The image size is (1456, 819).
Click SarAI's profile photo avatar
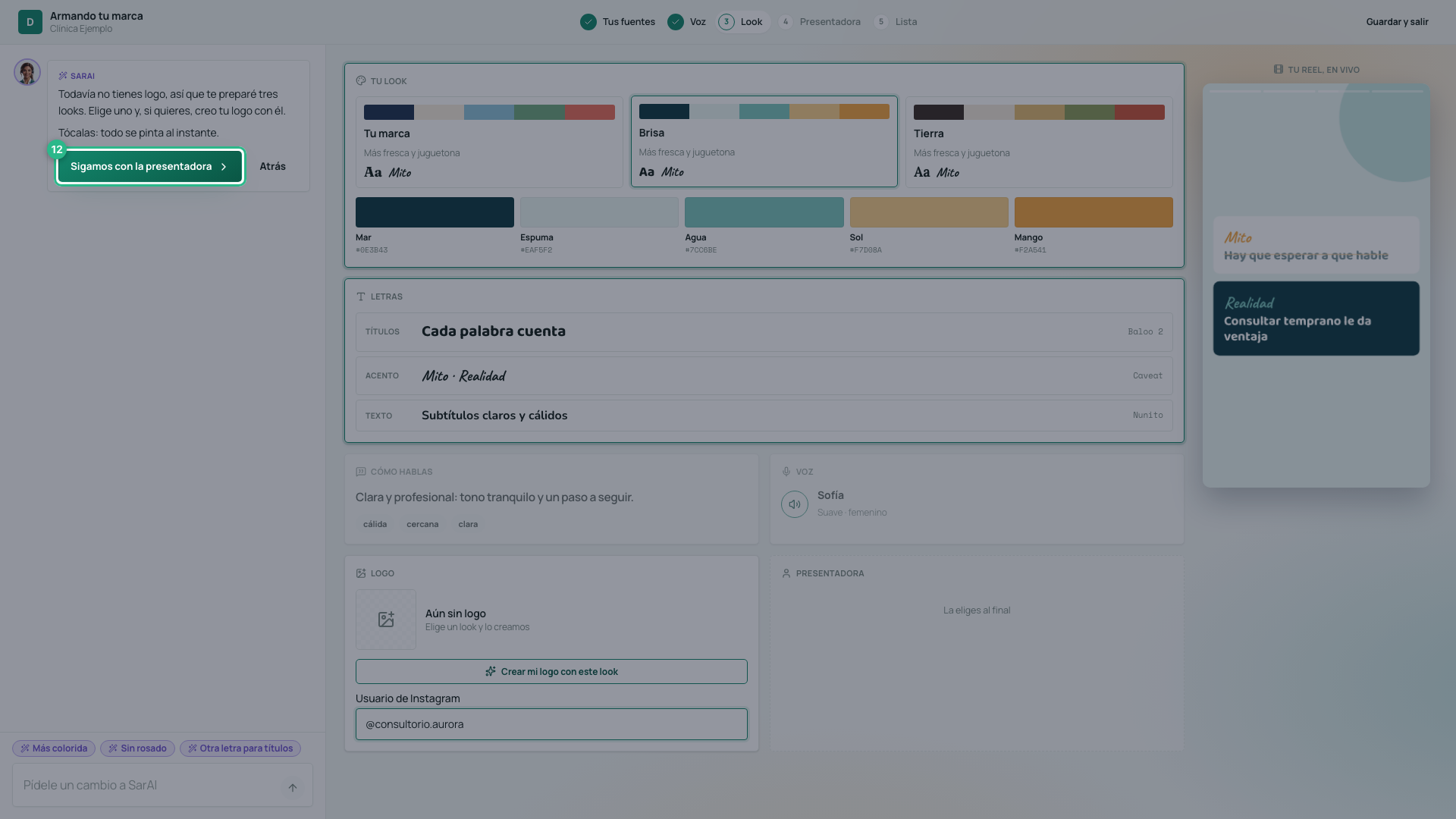[27, 72]
